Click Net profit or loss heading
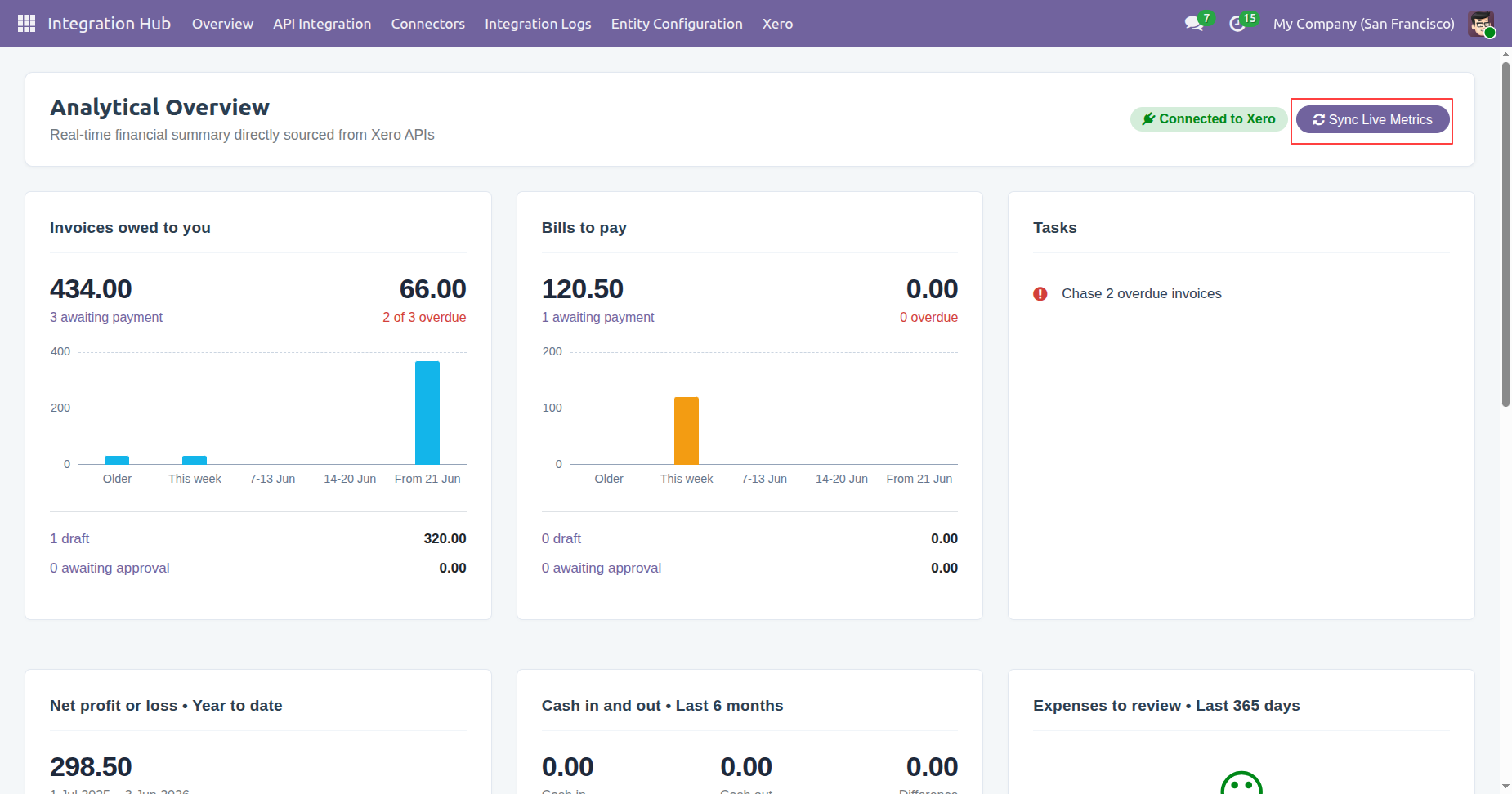 coord(166,706)
